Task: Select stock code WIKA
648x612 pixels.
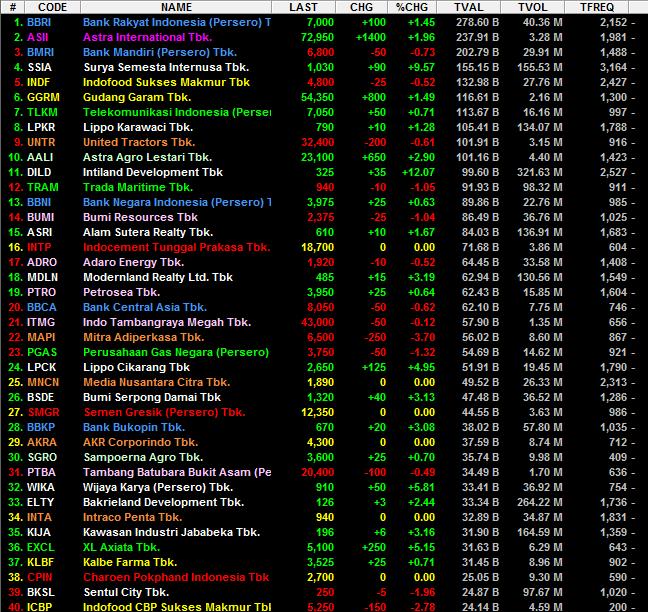Action: [x=40, y=487]
